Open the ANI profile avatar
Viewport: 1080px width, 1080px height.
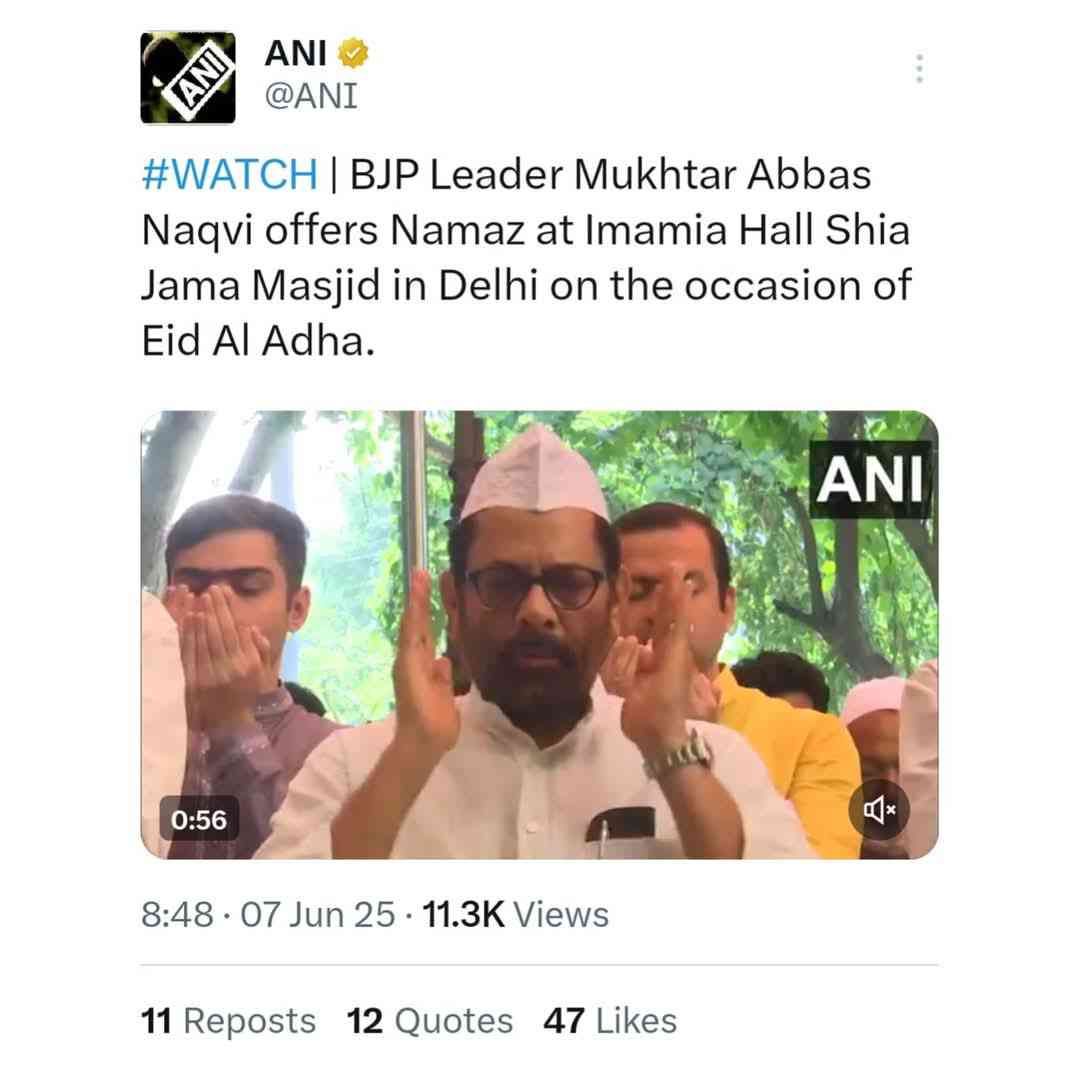click(x=188, y=78)
